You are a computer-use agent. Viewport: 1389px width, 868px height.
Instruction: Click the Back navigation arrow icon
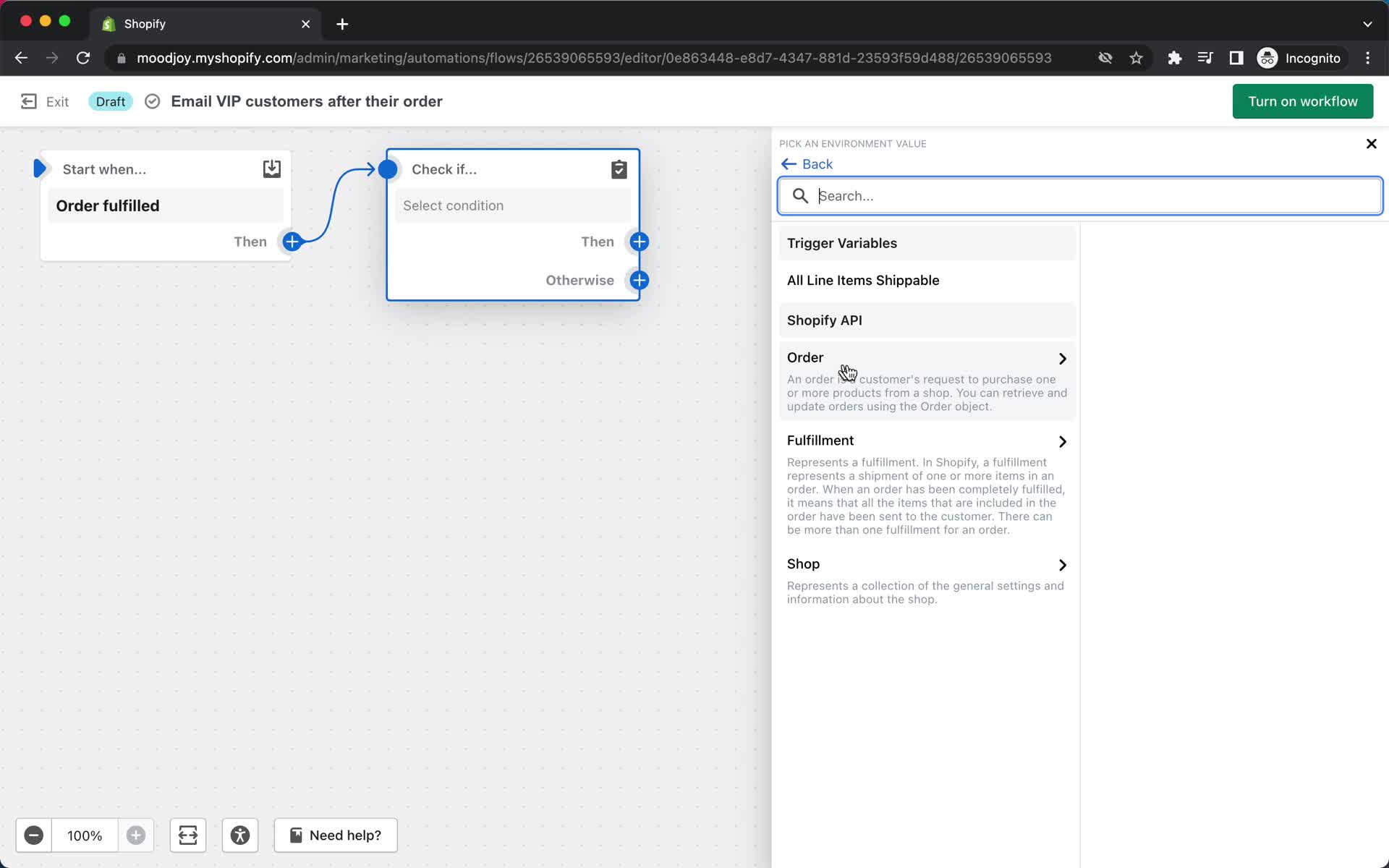click(x=789, y=164)
